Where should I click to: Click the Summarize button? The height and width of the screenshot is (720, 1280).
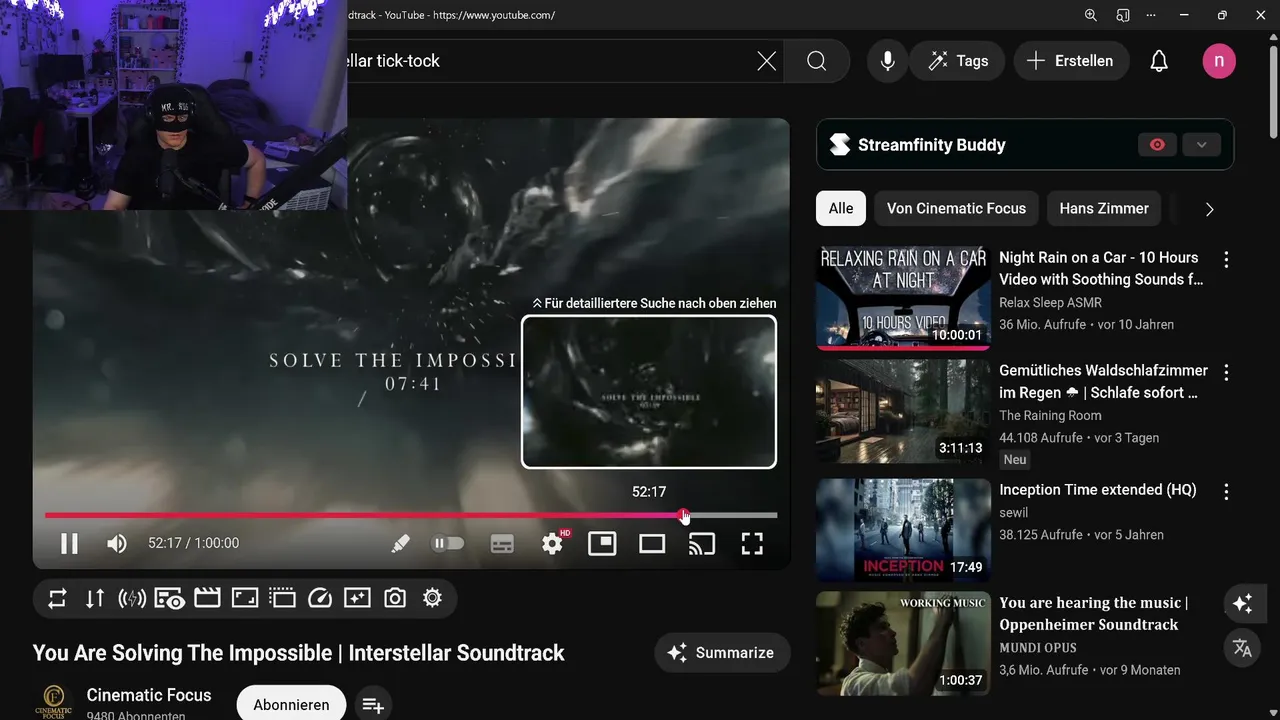click(x=722, y=653)
